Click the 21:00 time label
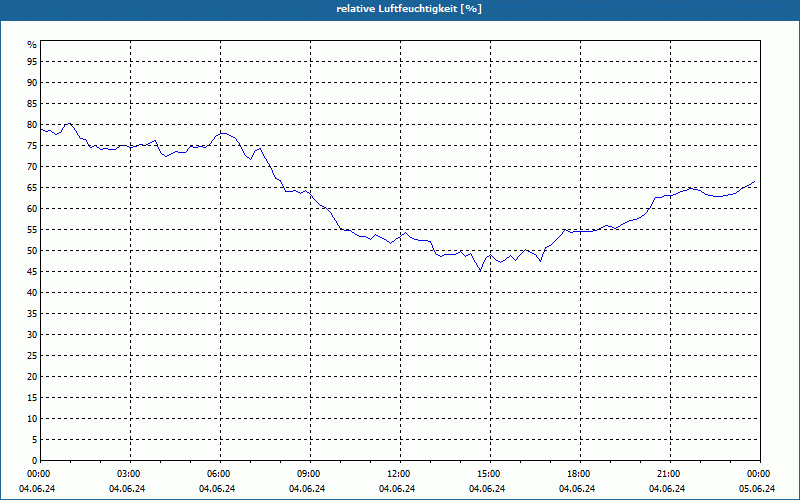800x500 pixels. point(668,474)
